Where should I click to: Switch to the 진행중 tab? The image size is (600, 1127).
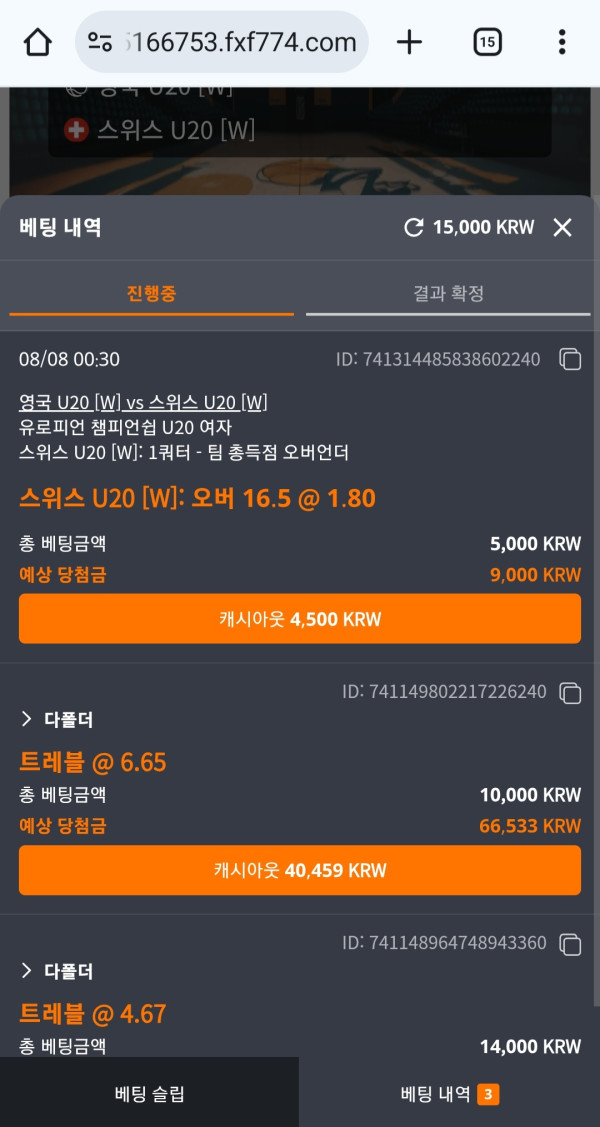pos(152,294)
